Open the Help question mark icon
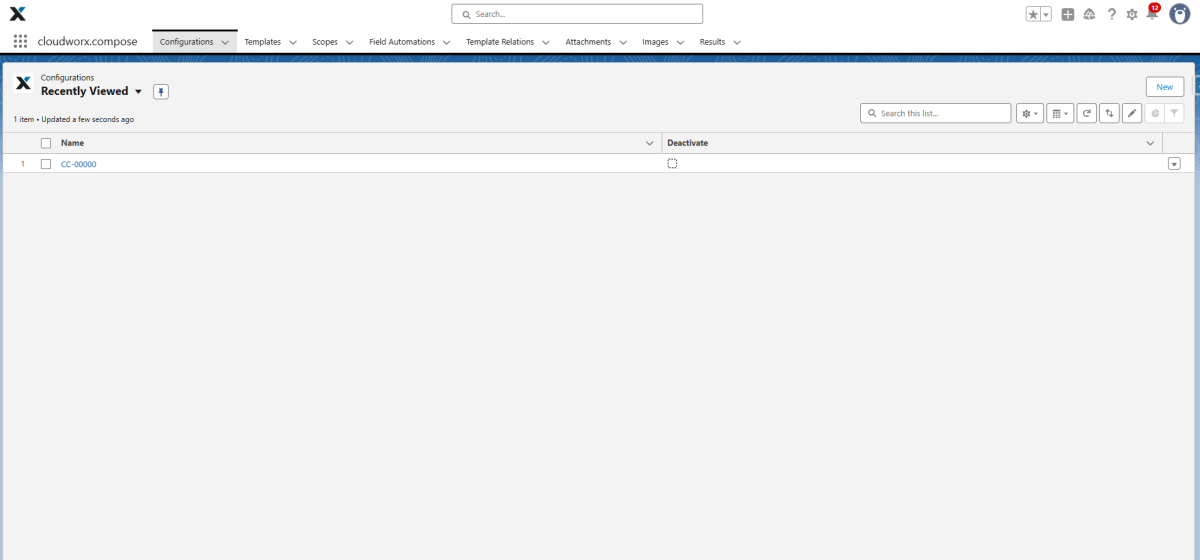 [1111, 14]
